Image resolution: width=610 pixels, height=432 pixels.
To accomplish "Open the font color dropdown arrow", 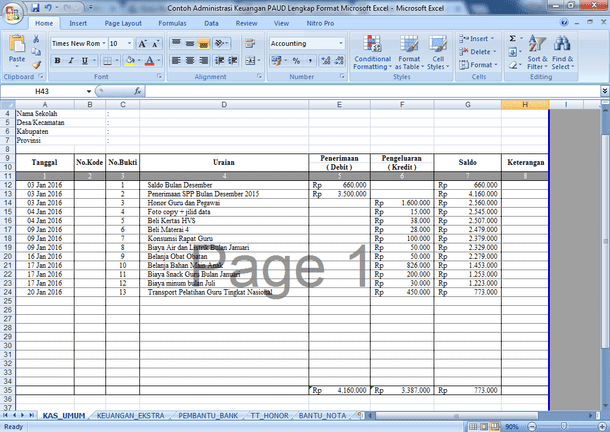I will pyautogui.click(x=159, y=61).
